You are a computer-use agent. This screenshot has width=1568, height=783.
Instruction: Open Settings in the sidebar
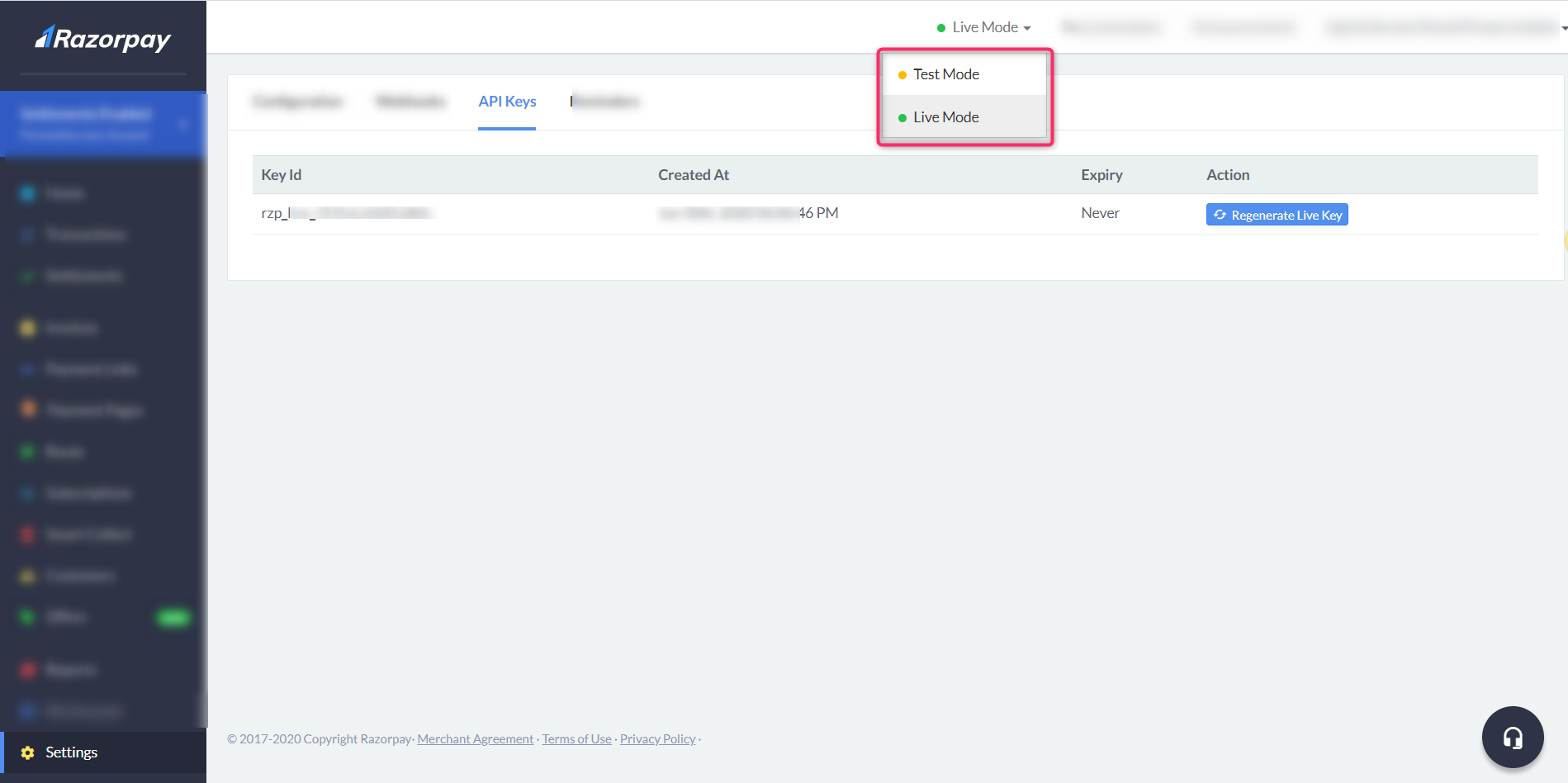tap(103, 752)
